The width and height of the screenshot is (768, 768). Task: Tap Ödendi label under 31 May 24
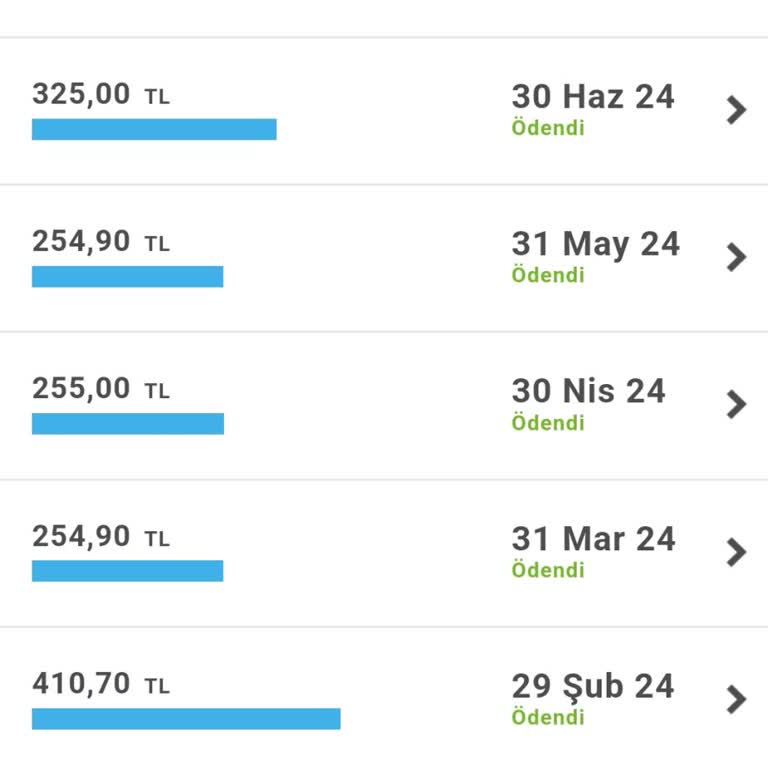(548, 275)
